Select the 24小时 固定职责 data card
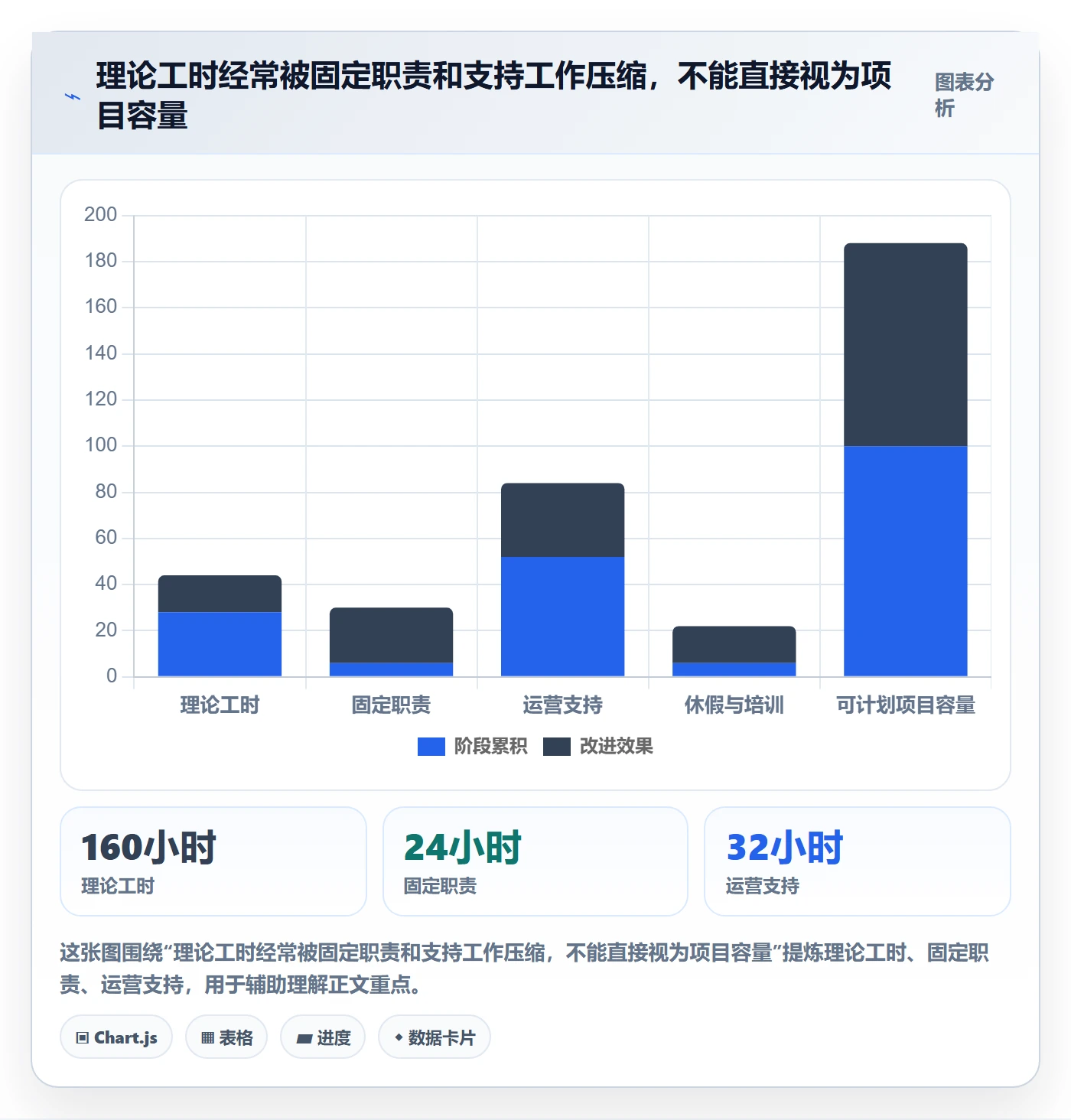The width and height of the screenshot is (1071, 1120). coord(535,861)
